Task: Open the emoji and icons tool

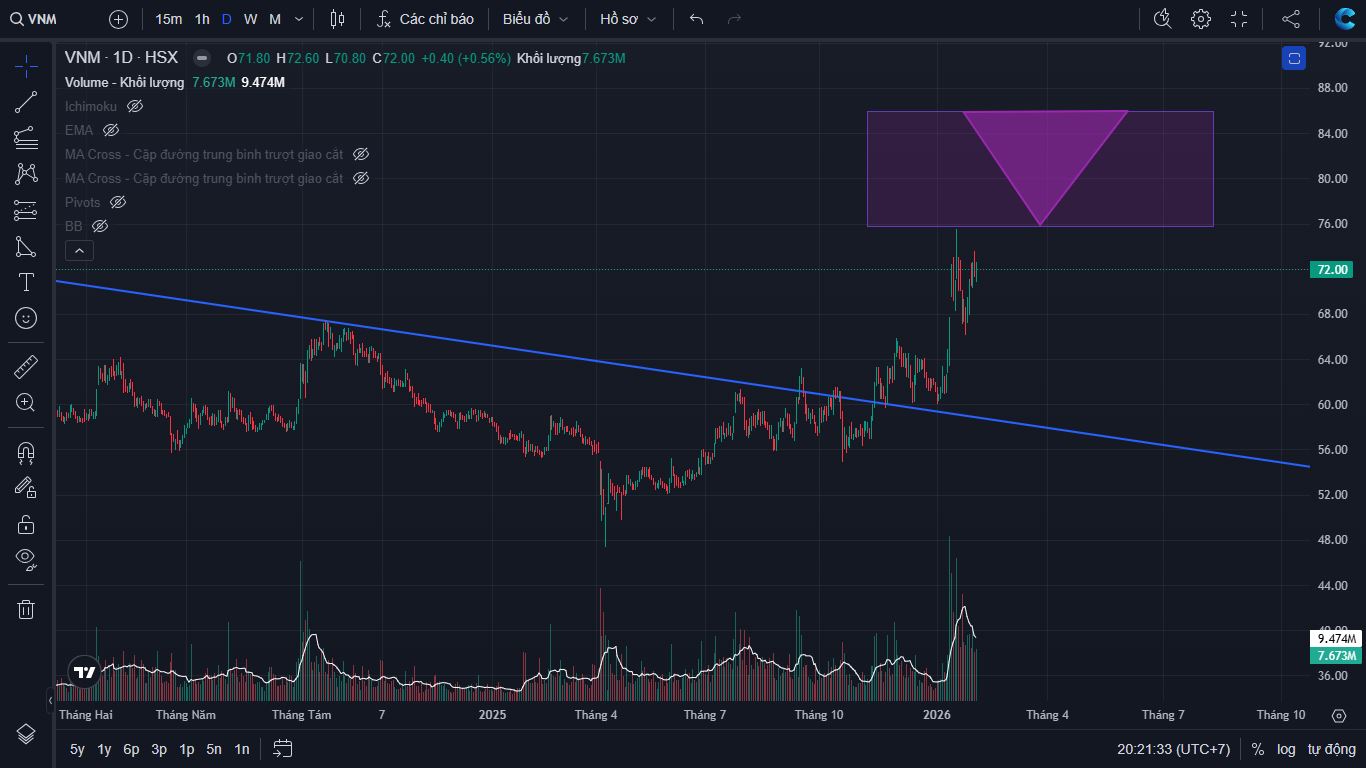Action: [x=26, y=318]
